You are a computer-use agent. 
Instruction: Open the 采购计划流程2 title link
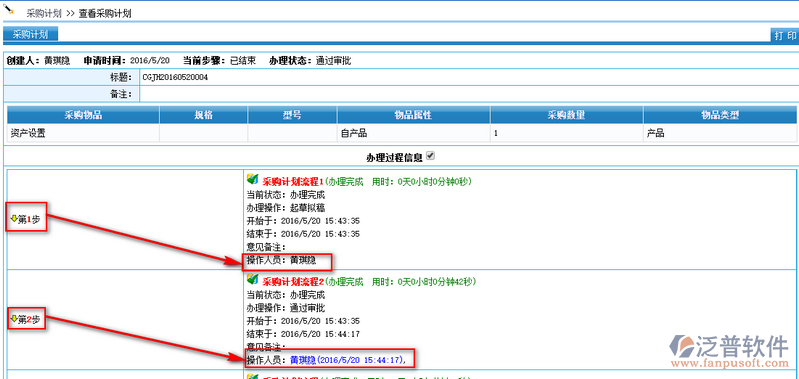point(293,281)
